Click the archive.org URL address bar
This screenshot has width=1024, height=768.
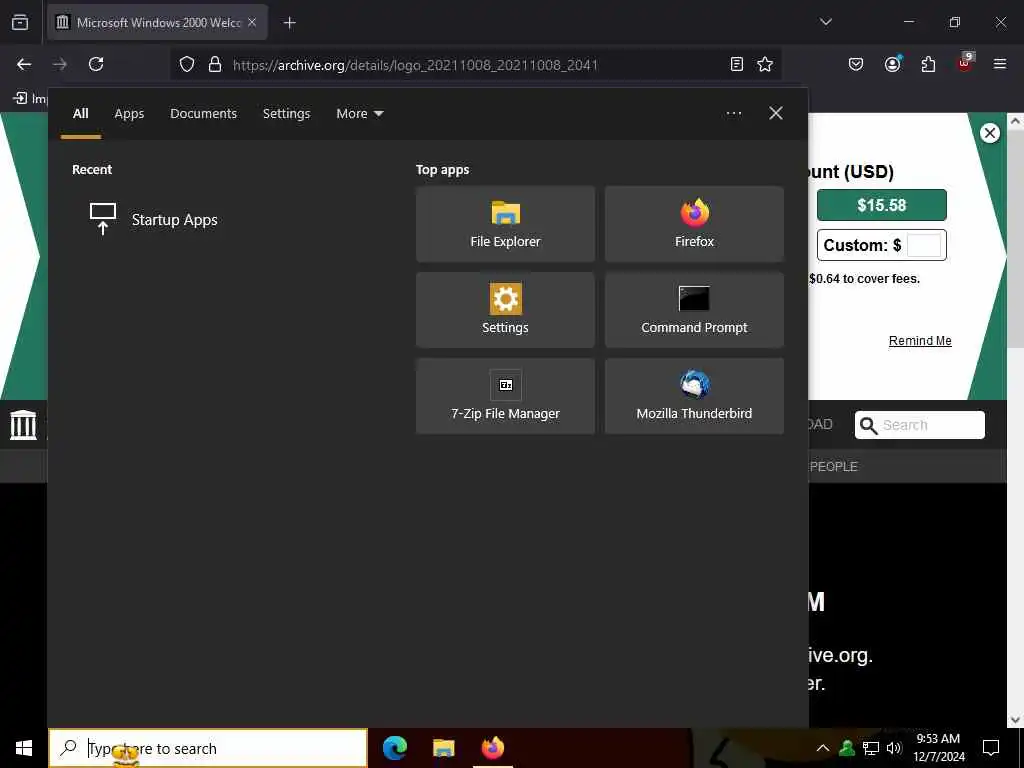click(415, 65)
